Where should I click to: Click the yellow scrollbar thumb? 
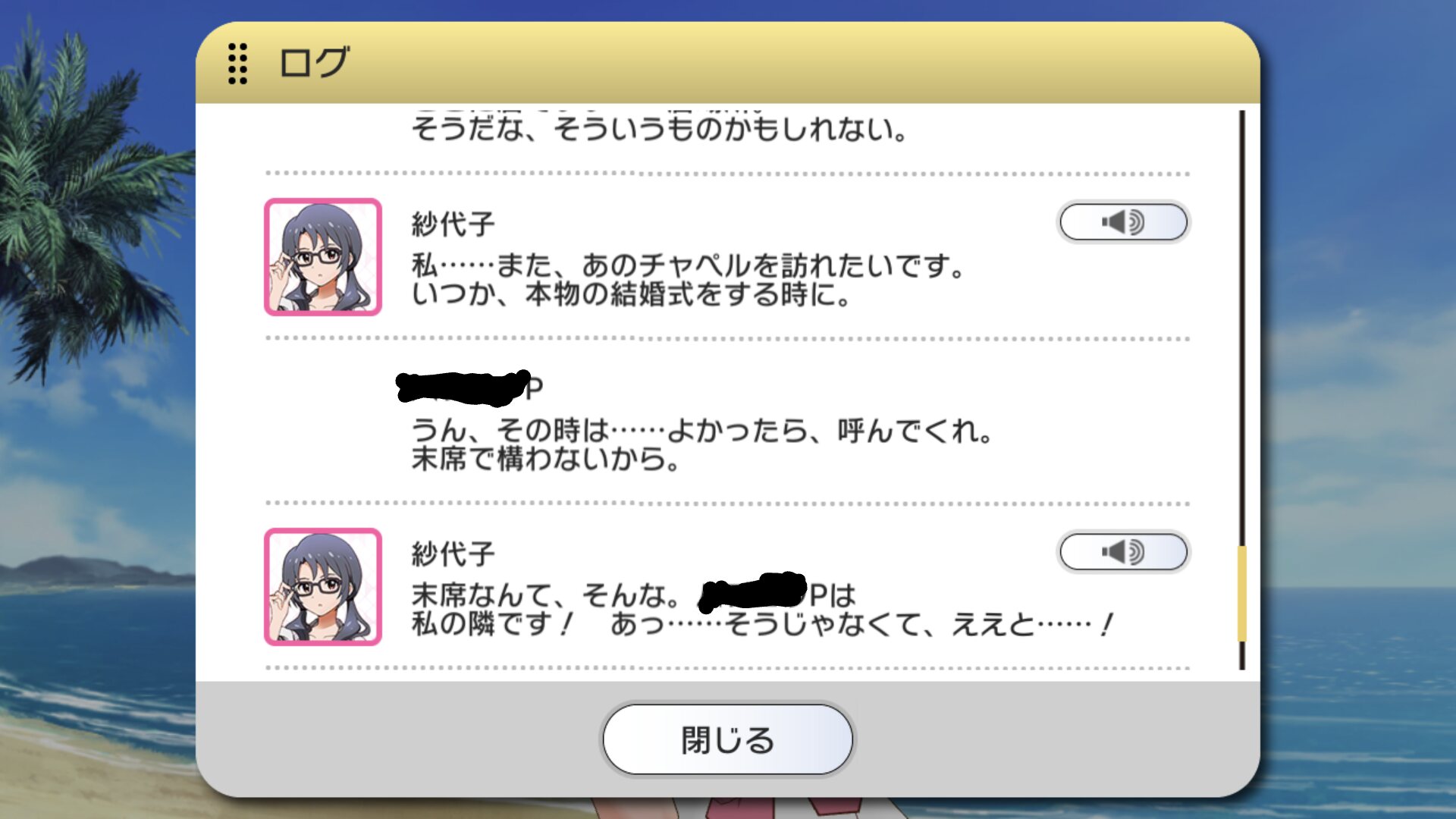(x=1242, y=594)
